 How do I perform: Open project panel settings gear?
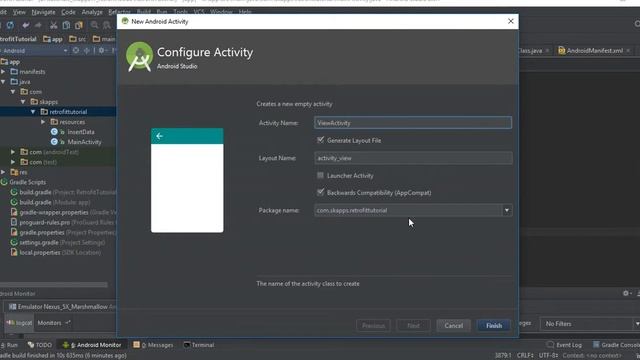(x=102, y=51)
